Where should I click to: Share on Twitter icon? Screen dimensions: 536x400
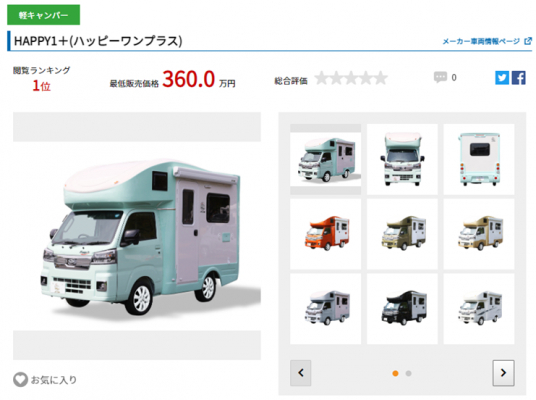502,78
